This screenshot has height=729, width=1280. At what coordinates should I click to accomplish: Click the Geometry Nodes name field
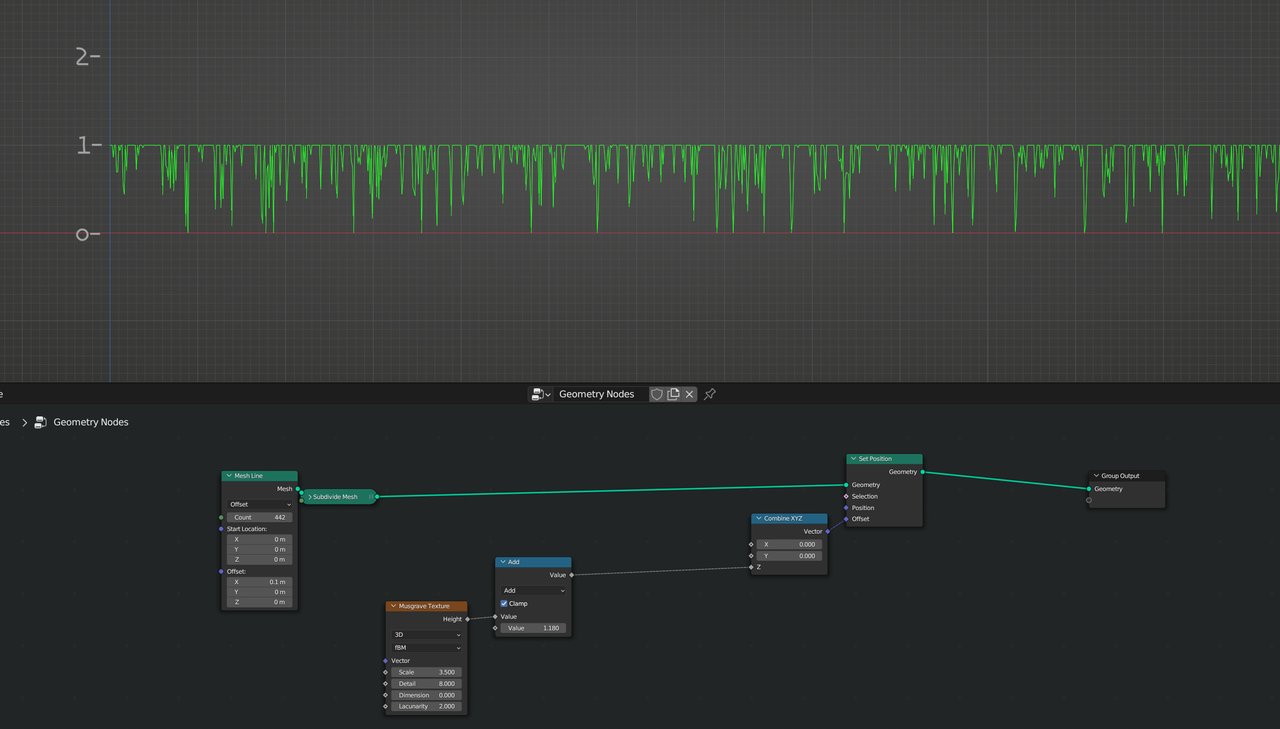600,394
